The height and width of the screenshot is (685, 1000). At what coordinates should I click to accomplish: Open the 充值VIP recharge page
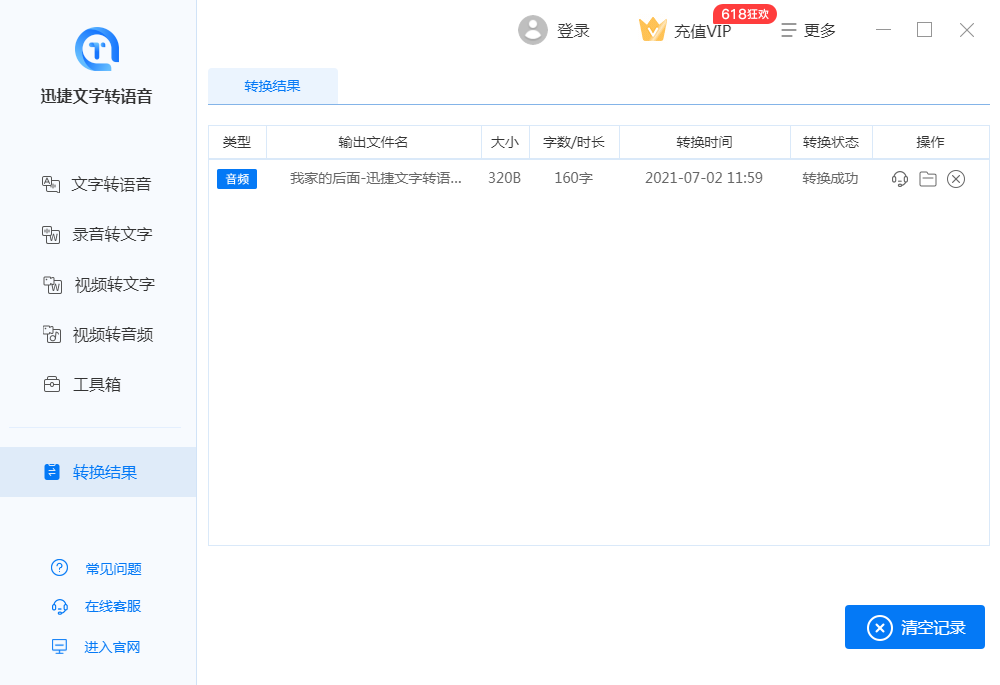coord(702,31)
